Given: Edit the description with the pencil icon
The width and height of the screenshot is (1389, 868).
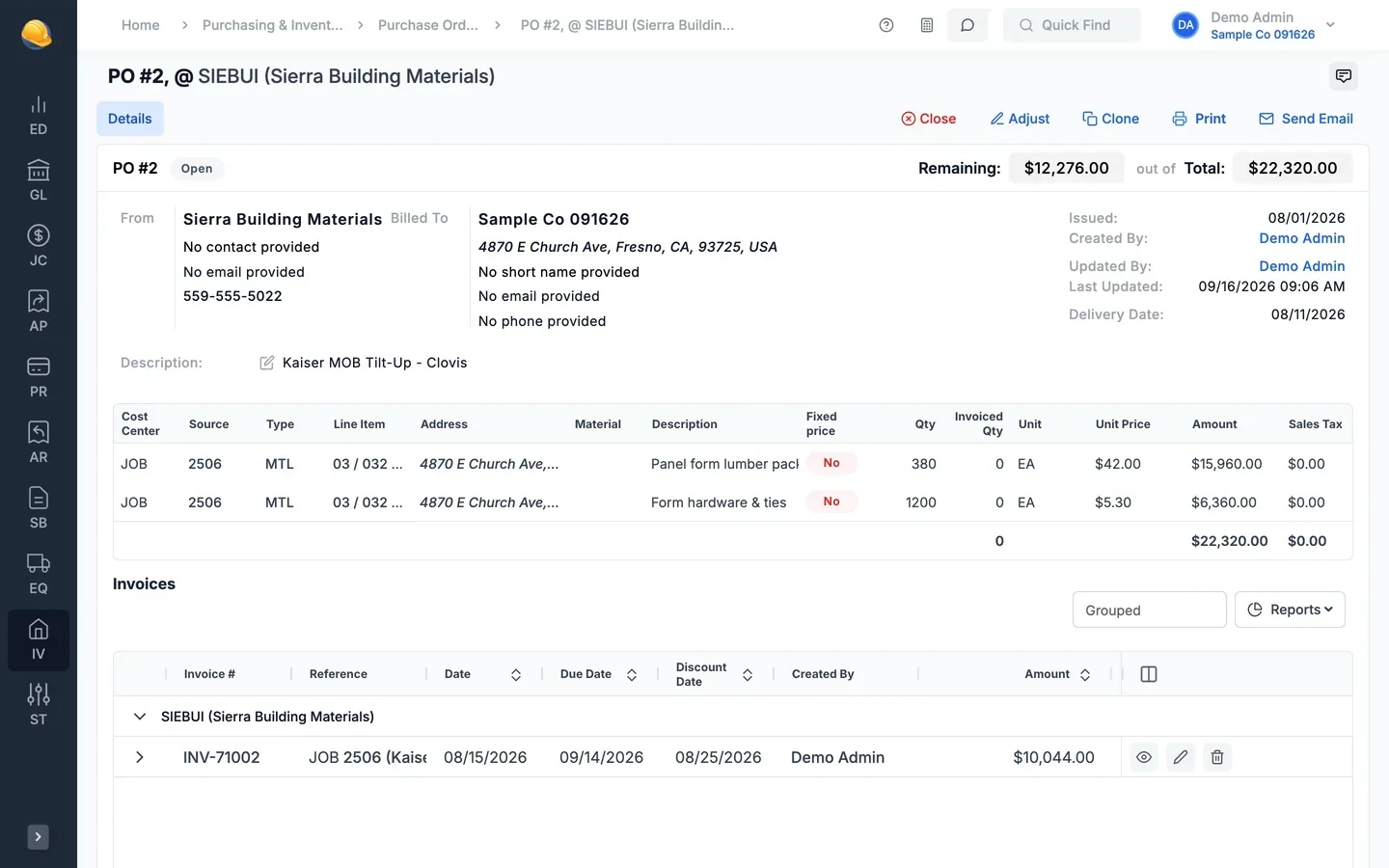Looking at the screenshot, I should coord(267,363).
